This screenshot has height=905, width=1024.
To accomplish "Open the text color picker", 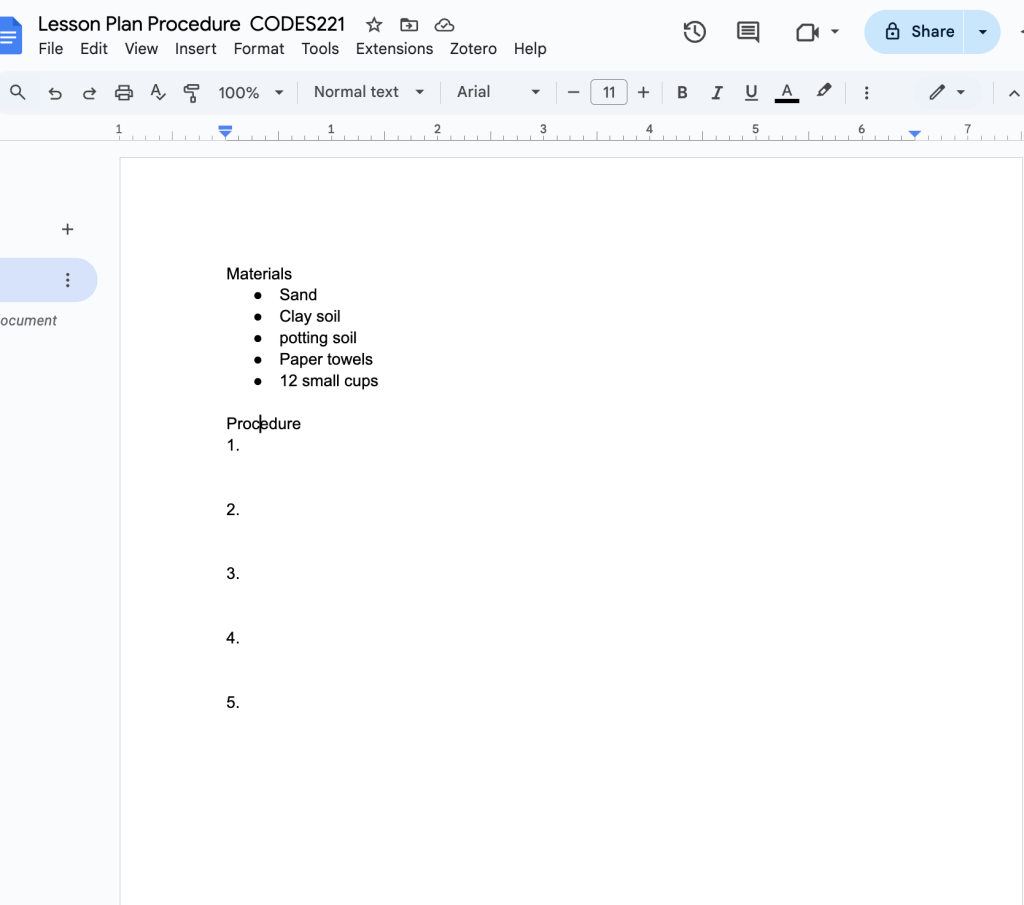I will [x=787, y=93].
